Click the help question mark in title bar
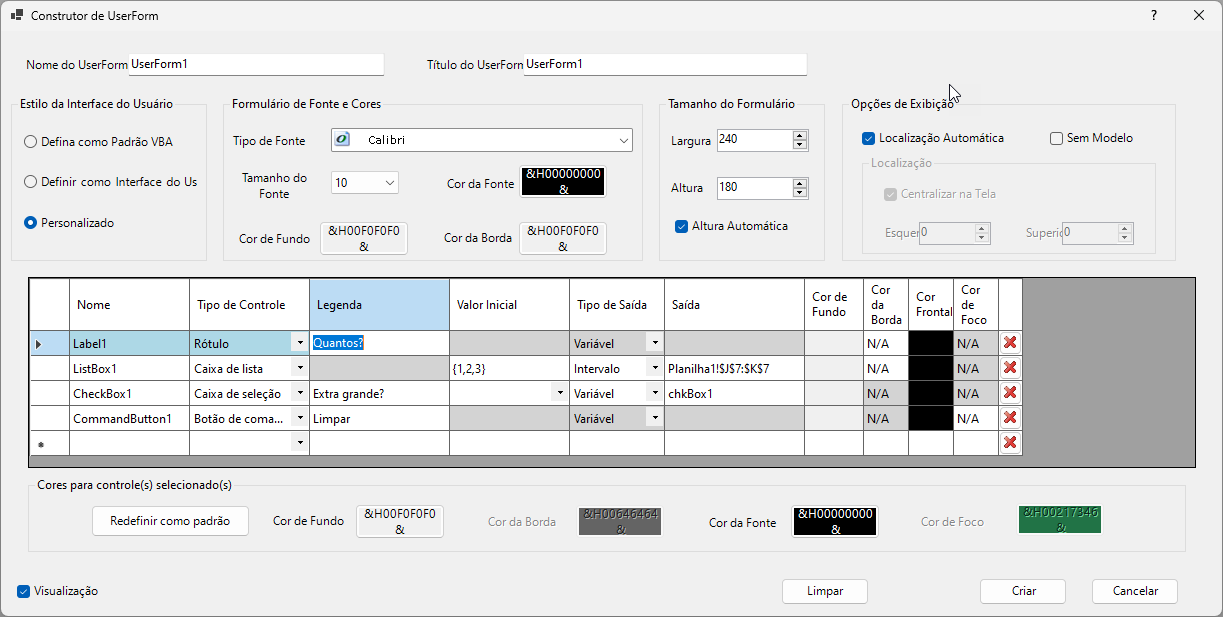 coord(1154,15)
